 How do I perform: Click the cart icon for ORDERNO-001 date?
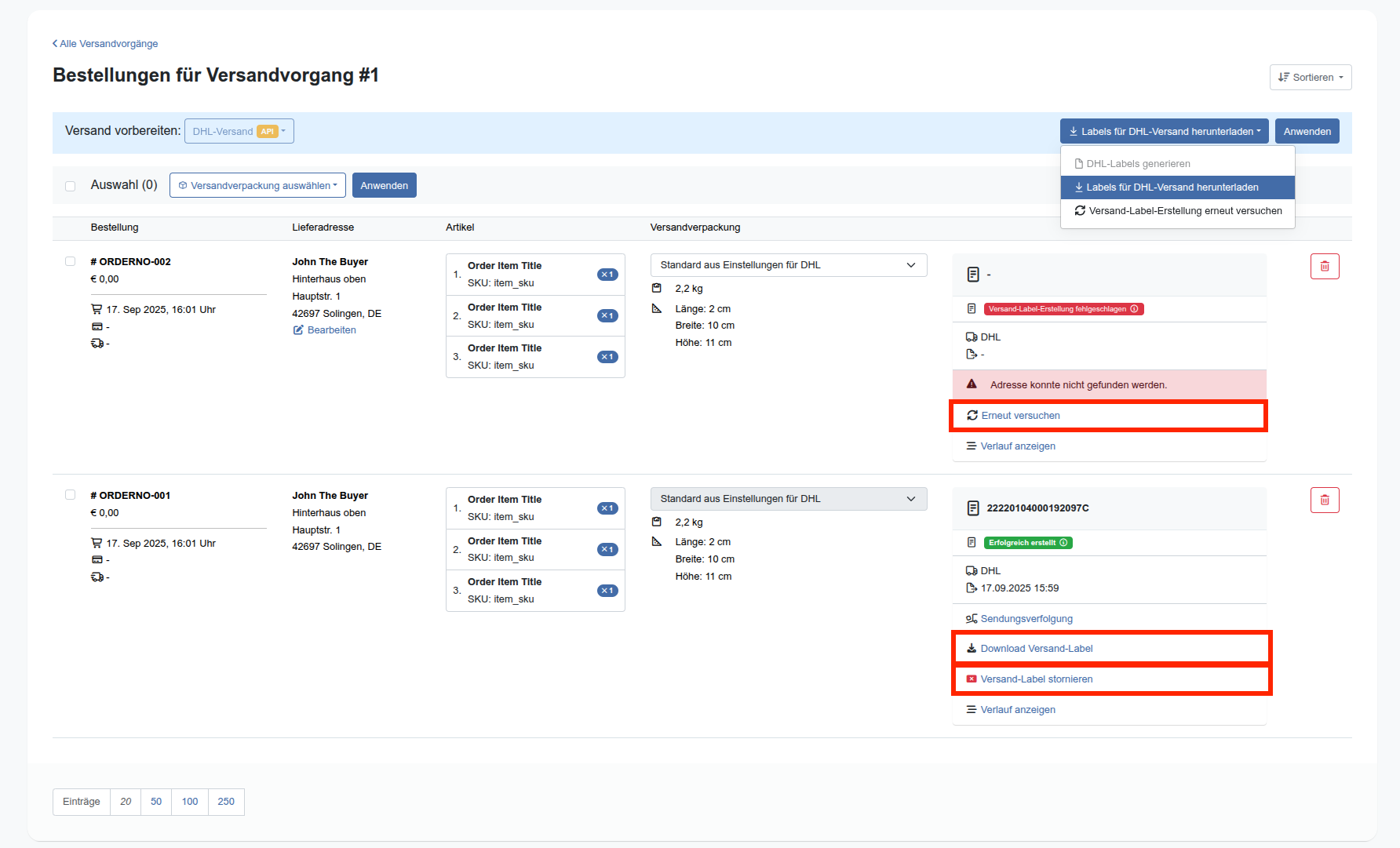[97, 544]
